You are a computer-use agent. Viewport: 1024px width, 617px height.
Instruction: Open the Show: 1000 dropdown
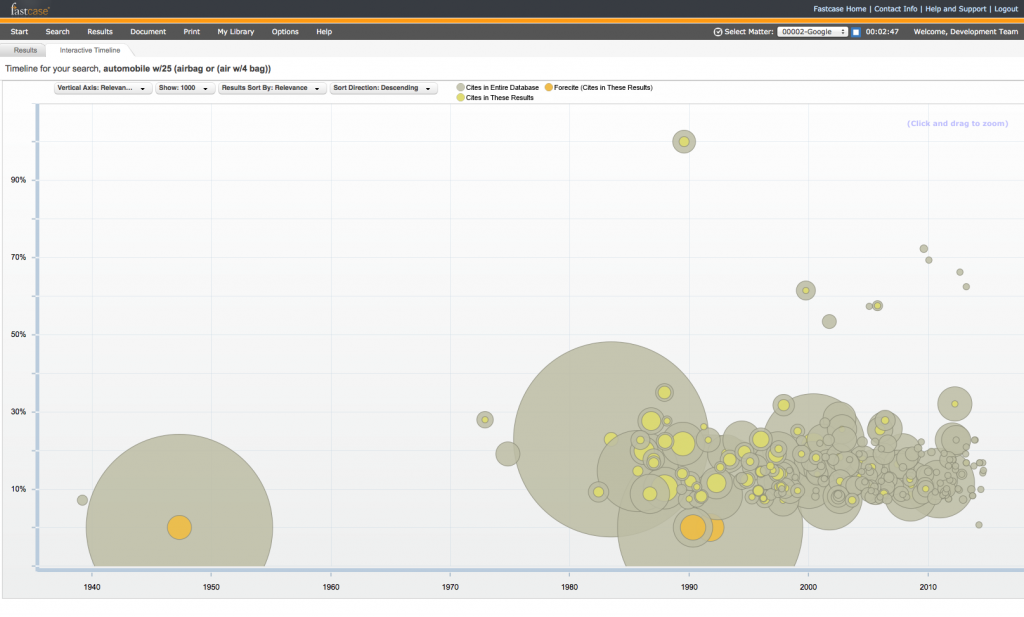pos(186,88)
